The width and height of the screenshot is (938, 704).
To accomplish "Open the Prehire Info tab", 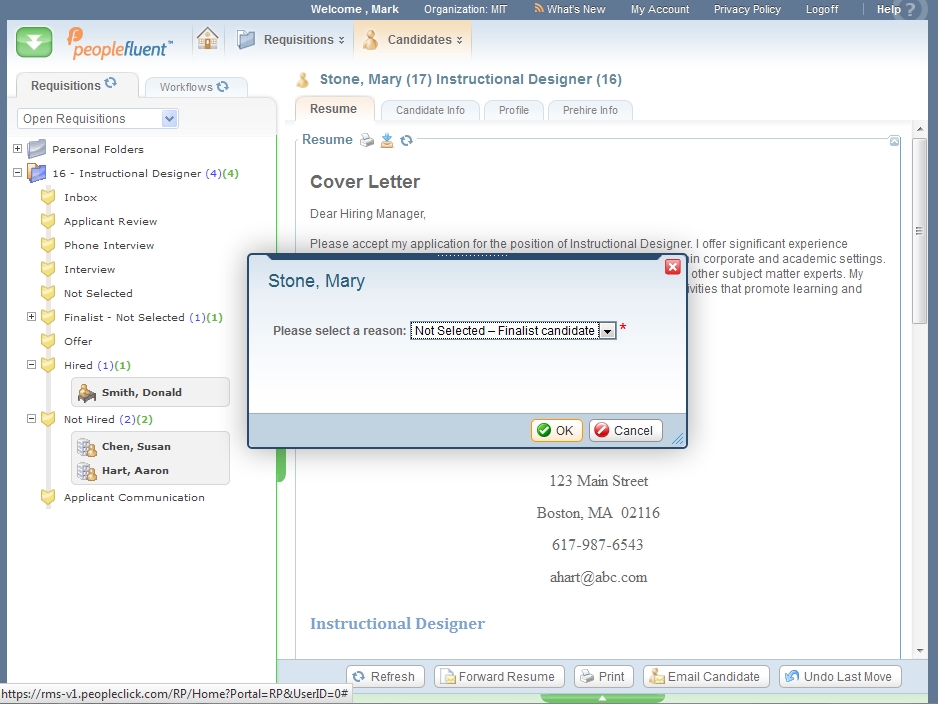I will 590,110.
